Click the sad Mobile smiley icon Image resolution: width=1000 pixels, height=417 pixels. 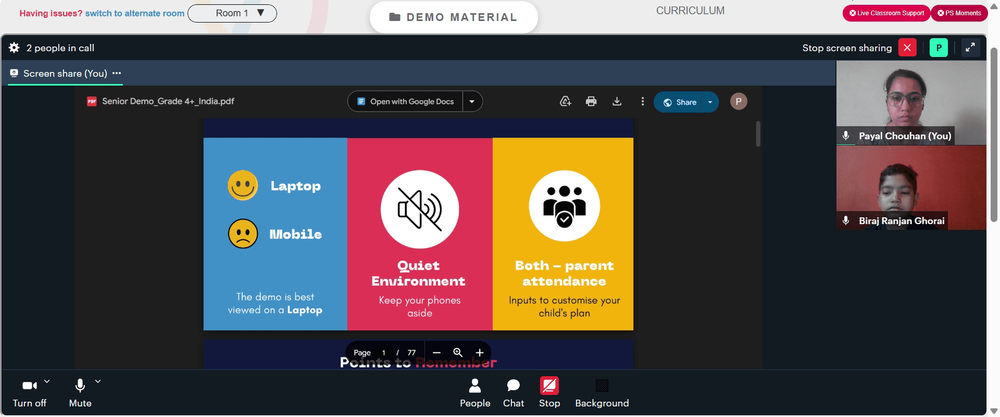(x=243, y=234)
